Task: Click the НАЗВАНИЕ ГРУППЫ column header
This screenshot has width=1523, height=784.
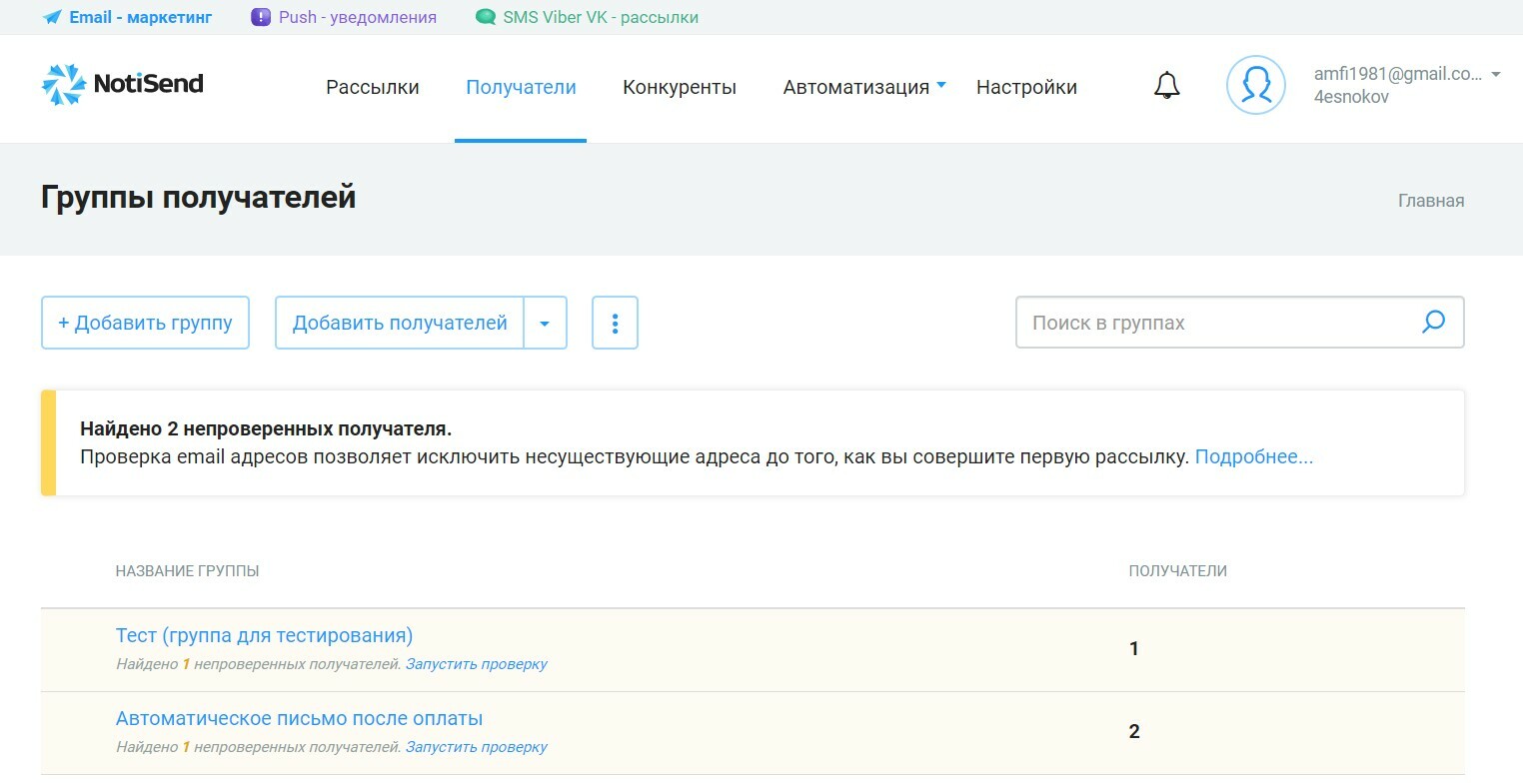Action: point(187,571)
